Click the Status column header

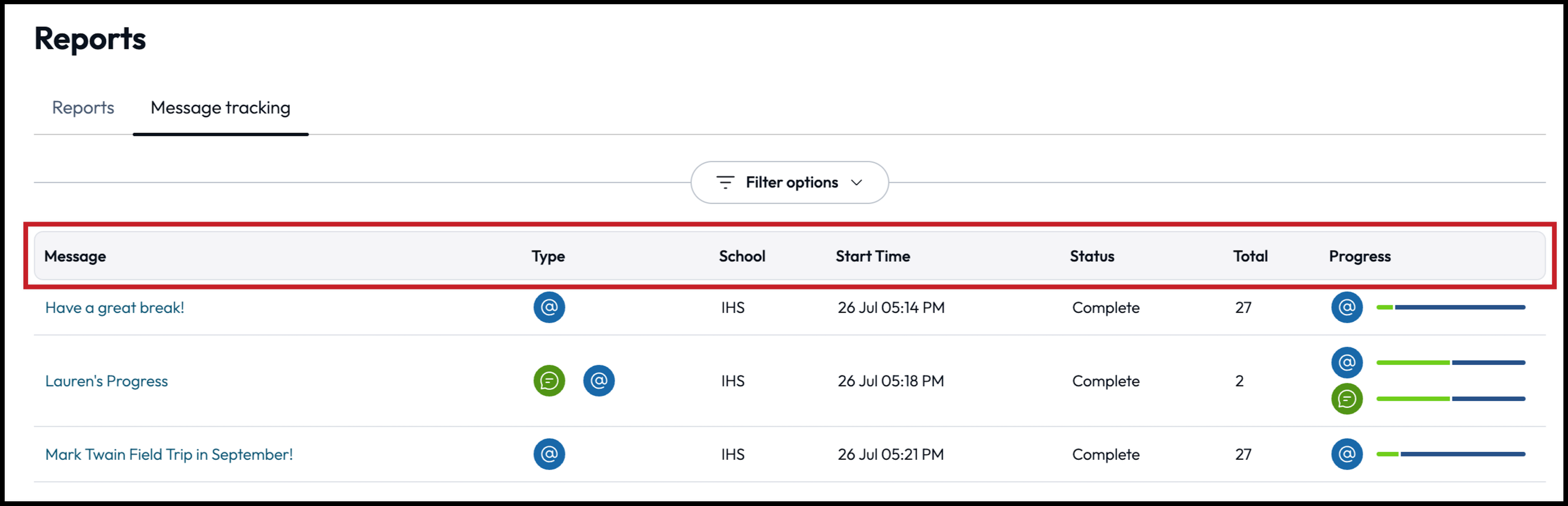[x=1092, y=256]
